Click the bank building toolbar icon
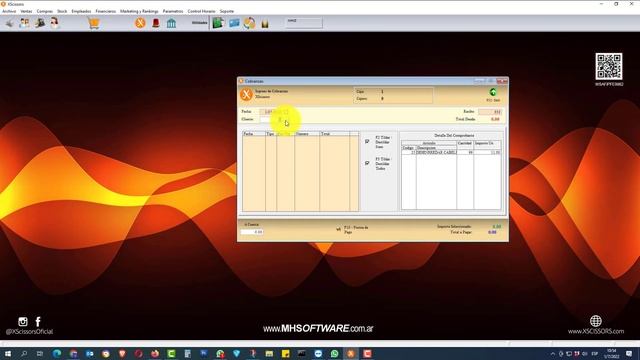The image size is (640, 360). click(x=171, y=23)
